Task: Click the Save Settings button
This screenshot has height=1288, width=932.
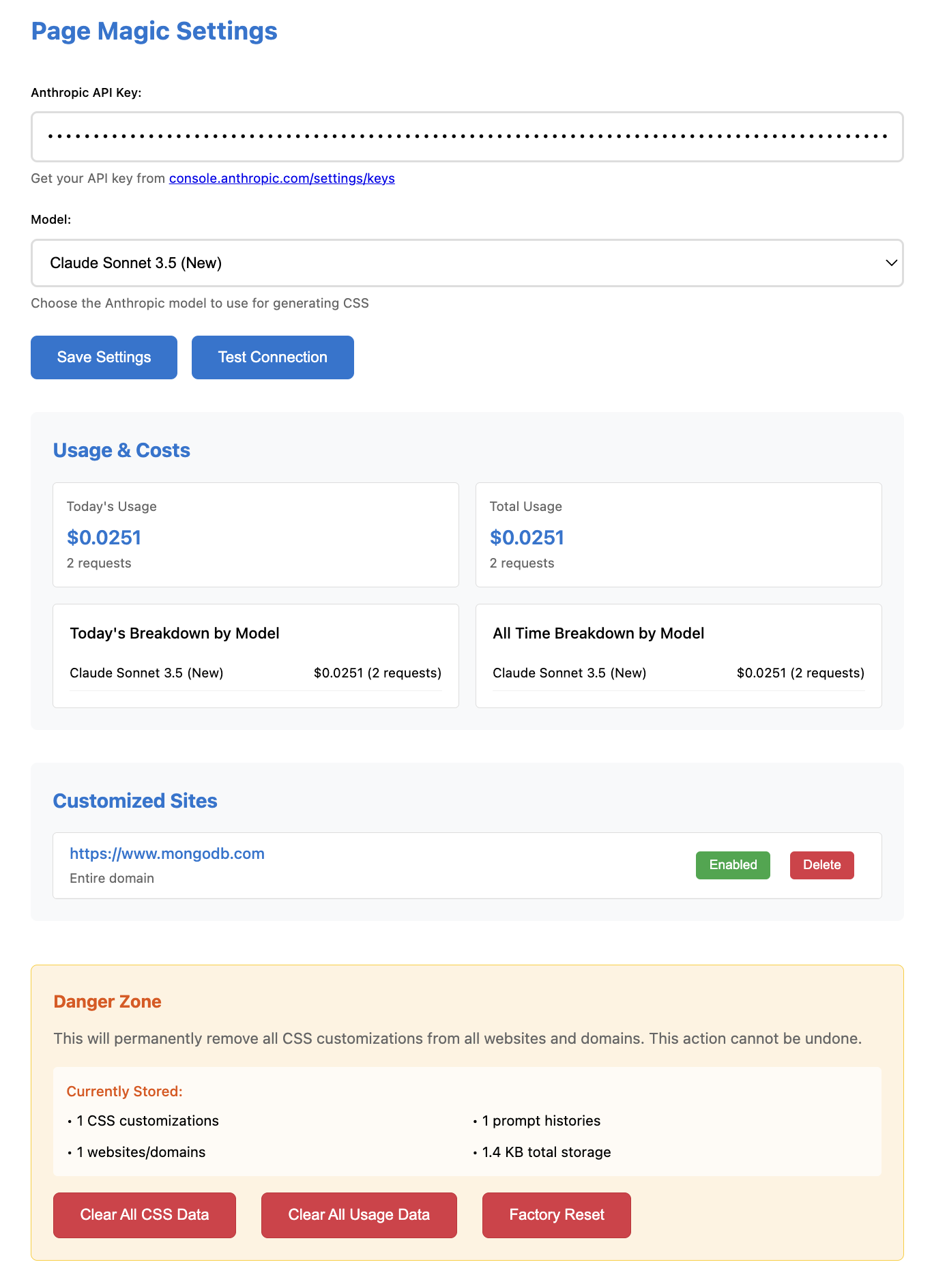Action: [x=104, y=357]
